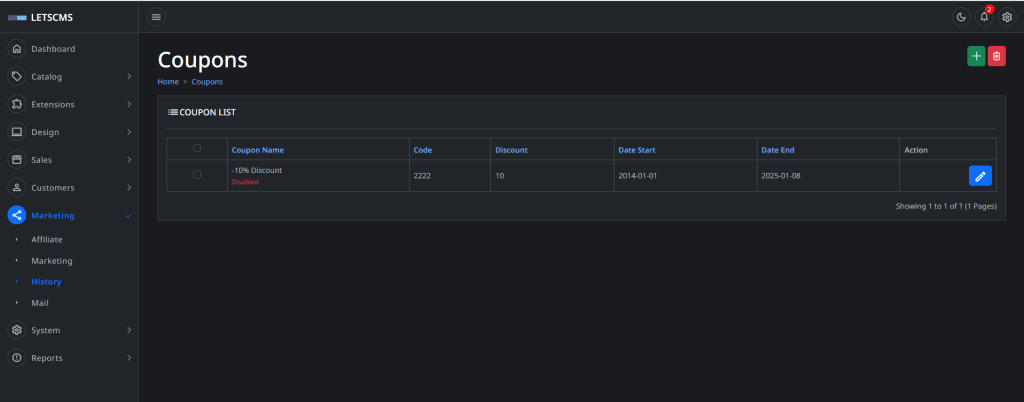
Task: Open the Affiliate submenu item
Action: [x=47, y=240]
